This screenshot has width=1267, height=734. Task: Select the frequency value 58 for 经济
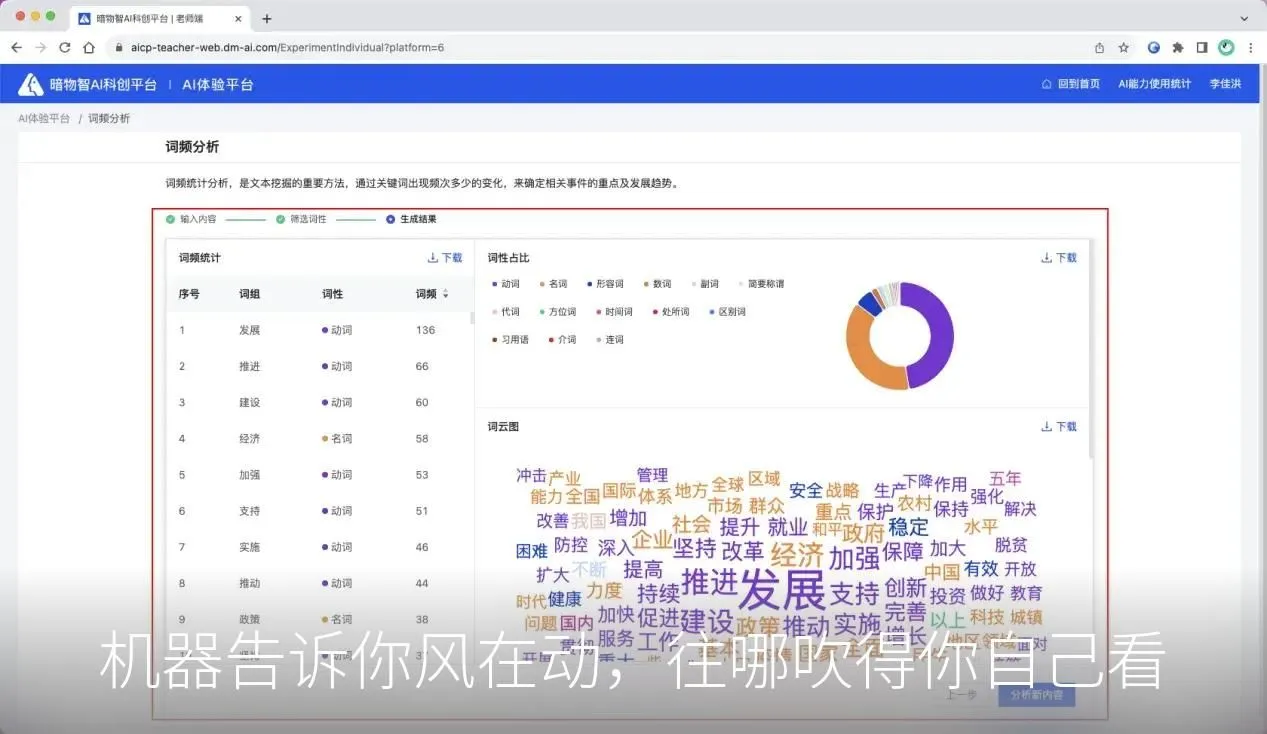pos(422,438)
